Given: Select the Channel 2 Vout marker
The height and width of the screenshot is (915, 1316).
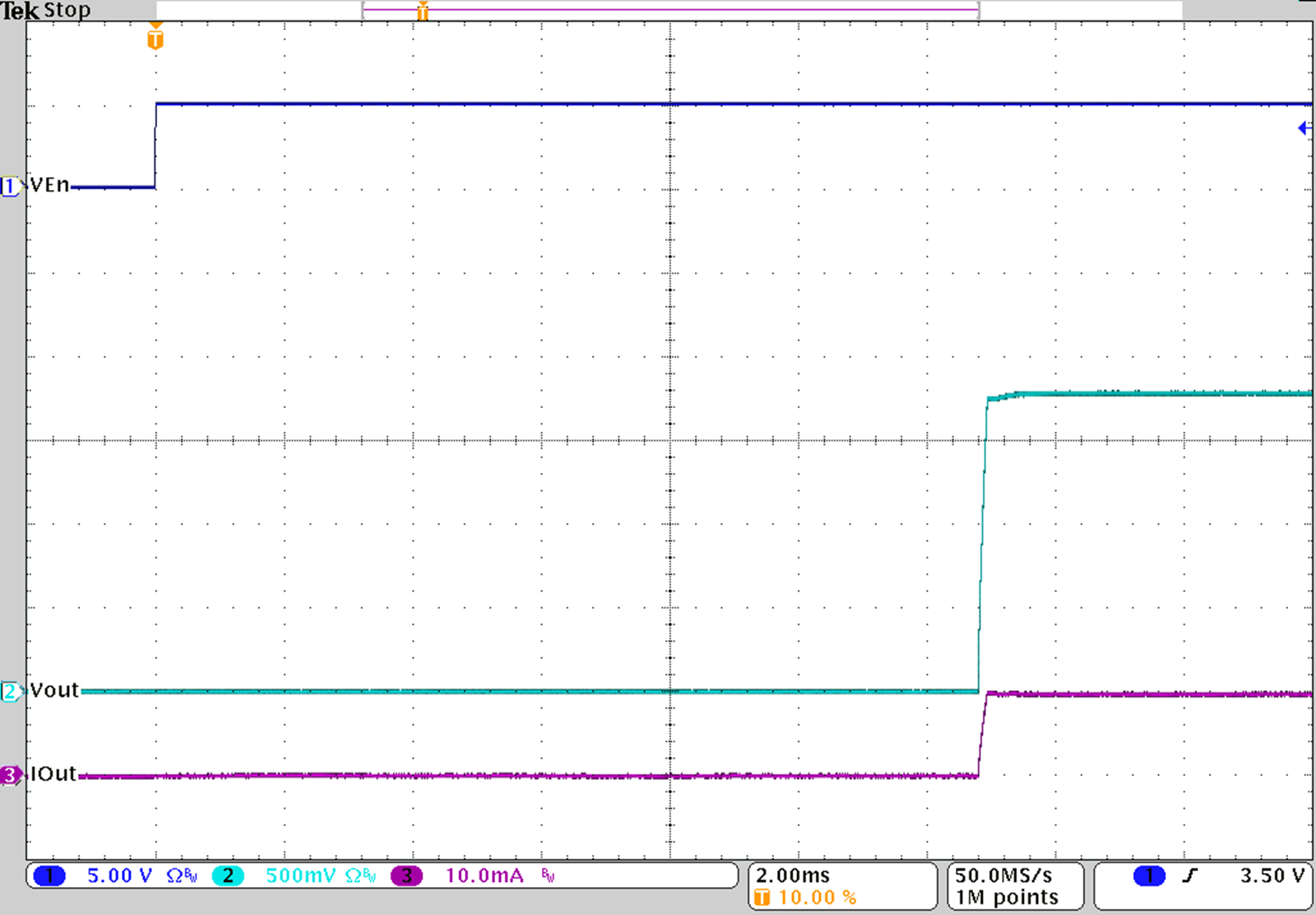Looking at the screenshot, I should tap(10, 690).
